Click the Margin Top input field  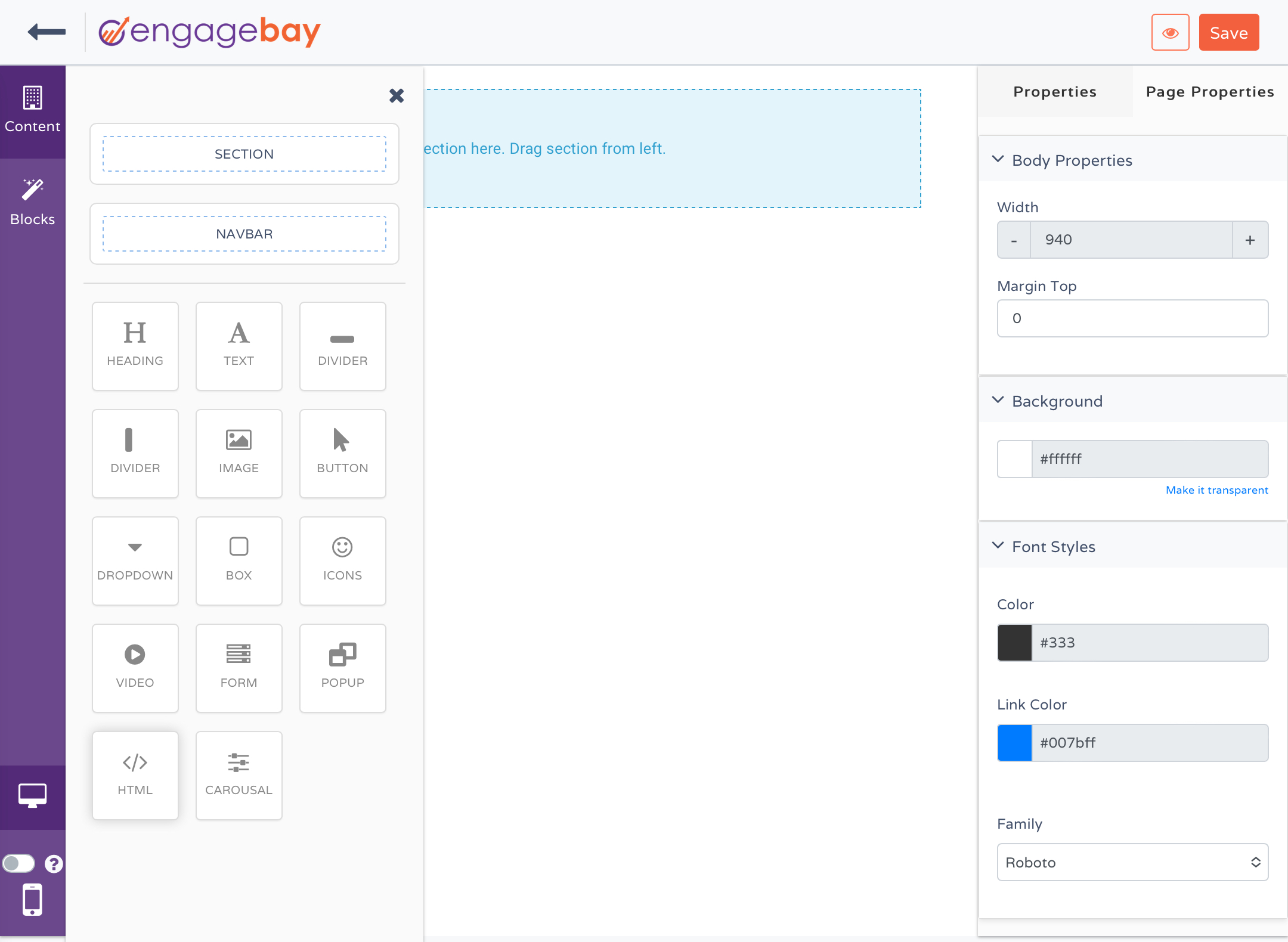coord(1132,318)
